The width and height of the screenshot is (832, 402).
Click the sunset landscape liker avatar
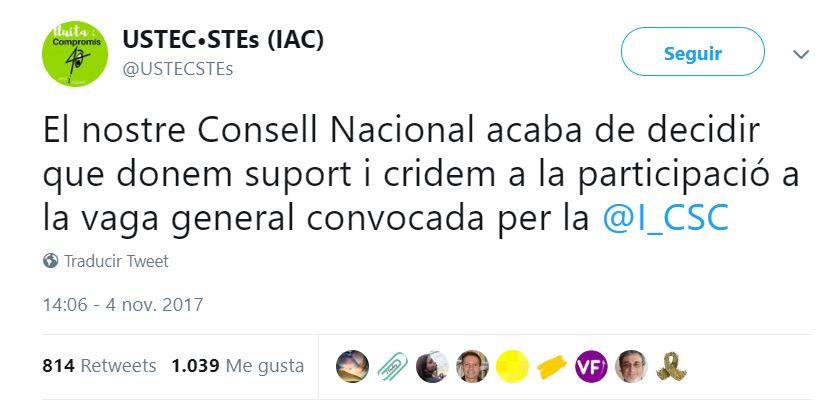352,367
